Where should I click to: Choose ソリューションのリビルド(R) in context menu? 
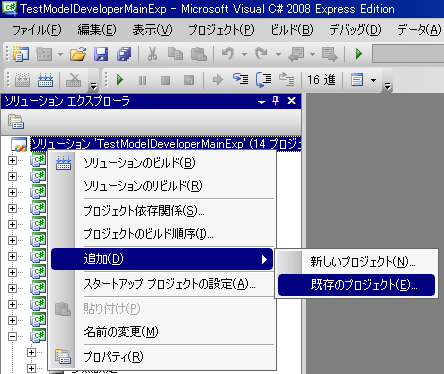[x=163, y=186]
